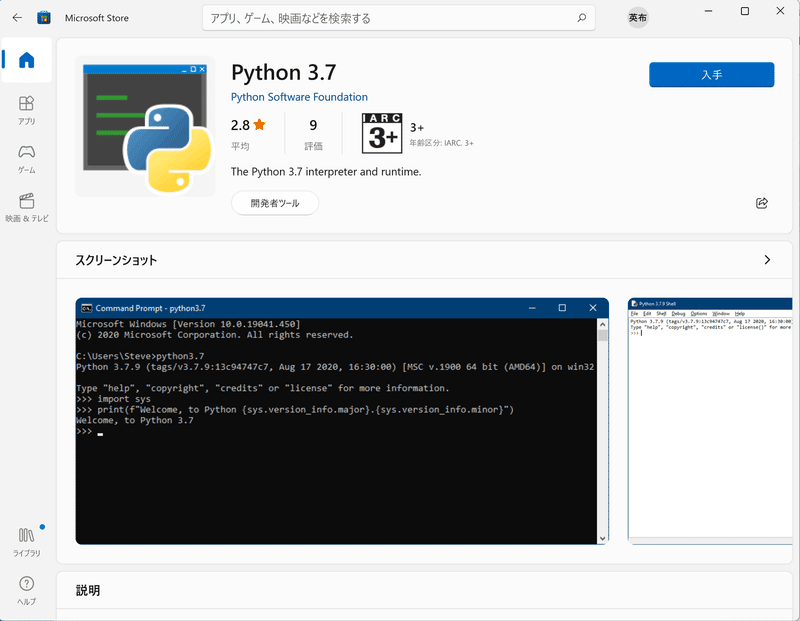
Task: Select the 開発者ツール category tag
Action: (274, 203)
